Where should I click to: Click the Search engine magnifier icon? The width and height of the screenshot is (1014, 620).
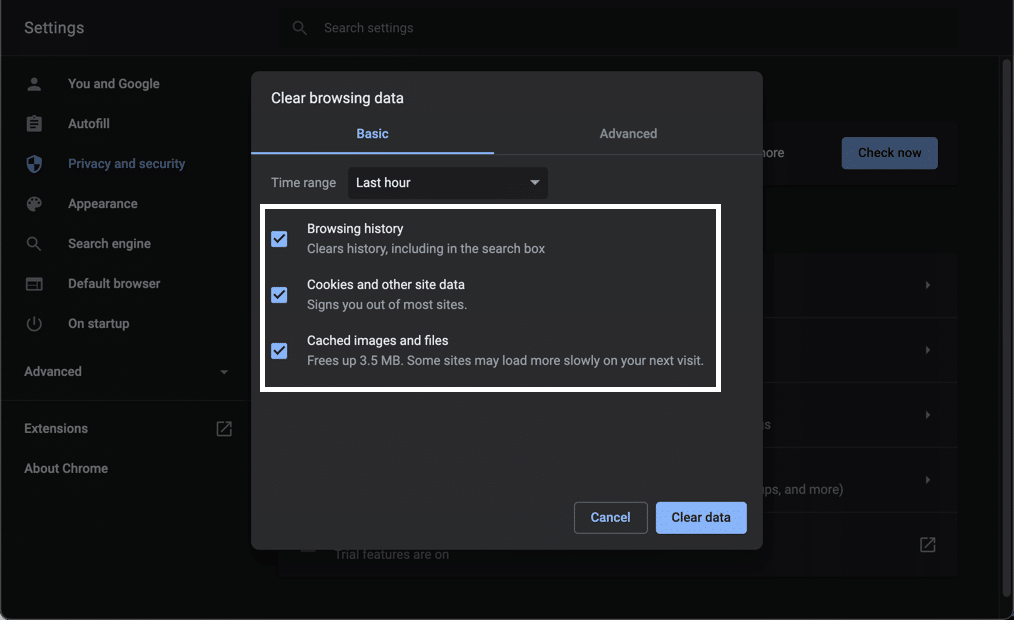pyautogui.click(x=35, y=243)
